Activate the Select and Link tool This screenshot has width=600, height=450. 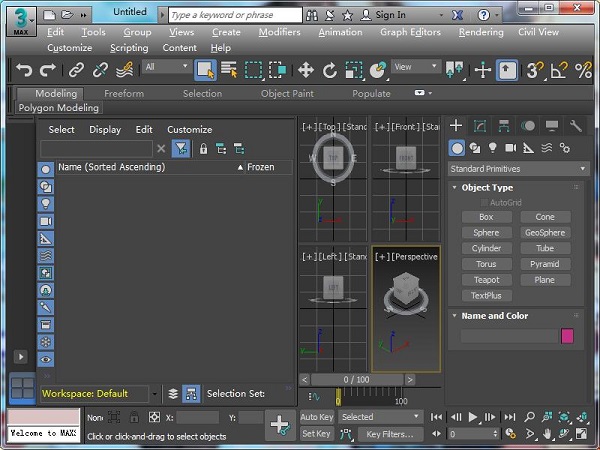(76, 70)
